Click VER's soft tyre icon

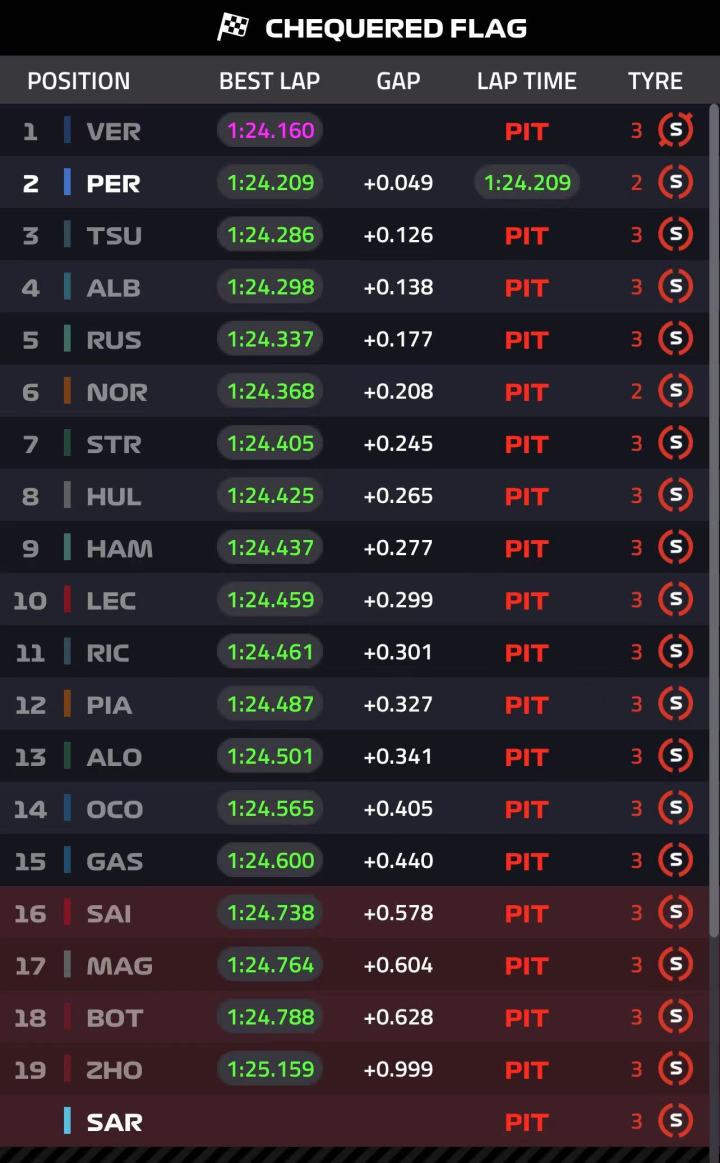[676, 131]
